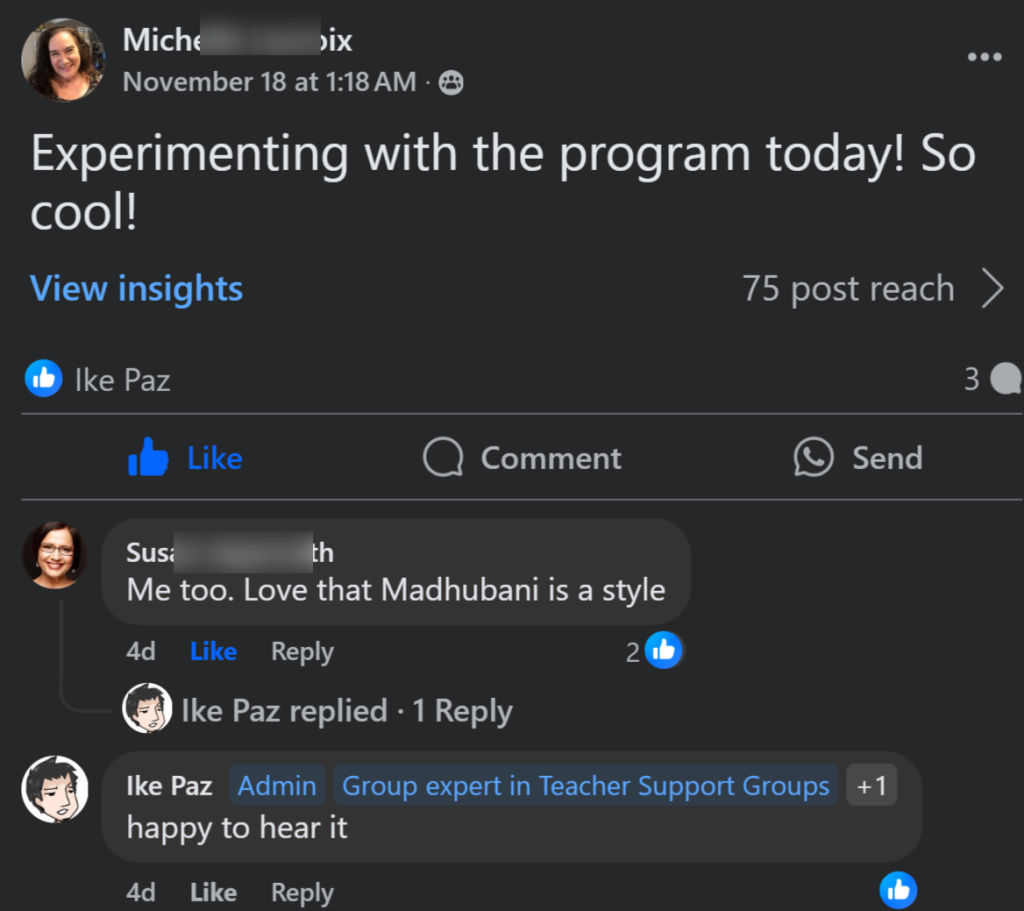Screen dimensions: 1024x911
Task: Expand the "Ike Paz replied · 1 Reply" thread
Action: [346, 711]
